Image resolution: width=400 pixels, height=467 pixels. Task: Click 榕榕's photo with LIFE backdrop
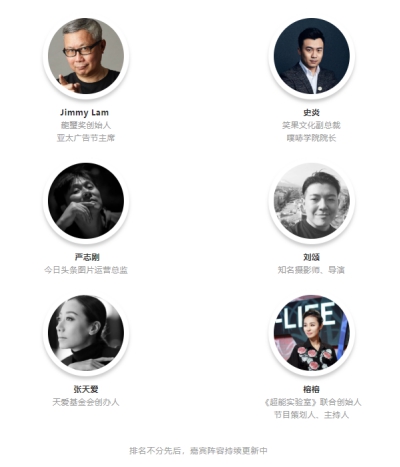pyautogui.click(x=312, y=333)
